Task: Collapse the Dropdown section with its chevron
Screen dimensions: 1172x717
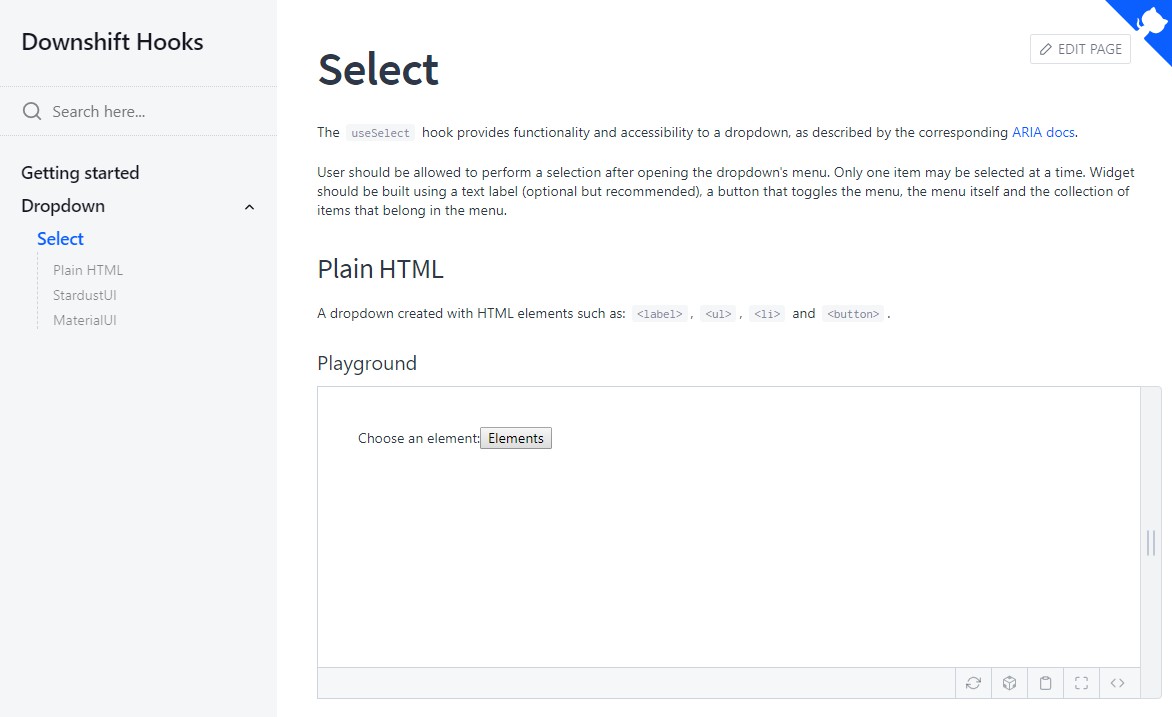Action: (x=249, y=207)
